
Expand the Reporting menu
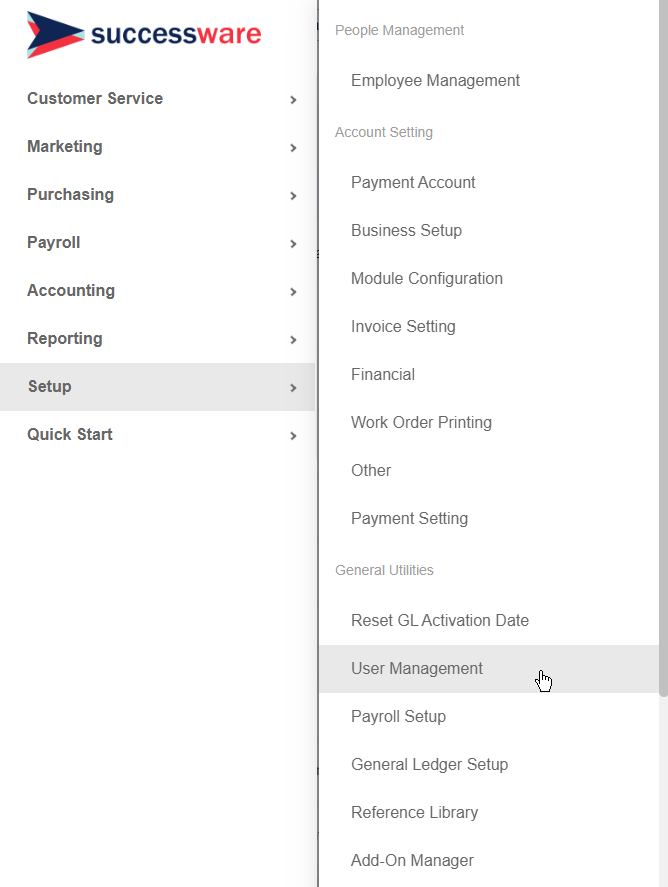(x=64, y=338)
